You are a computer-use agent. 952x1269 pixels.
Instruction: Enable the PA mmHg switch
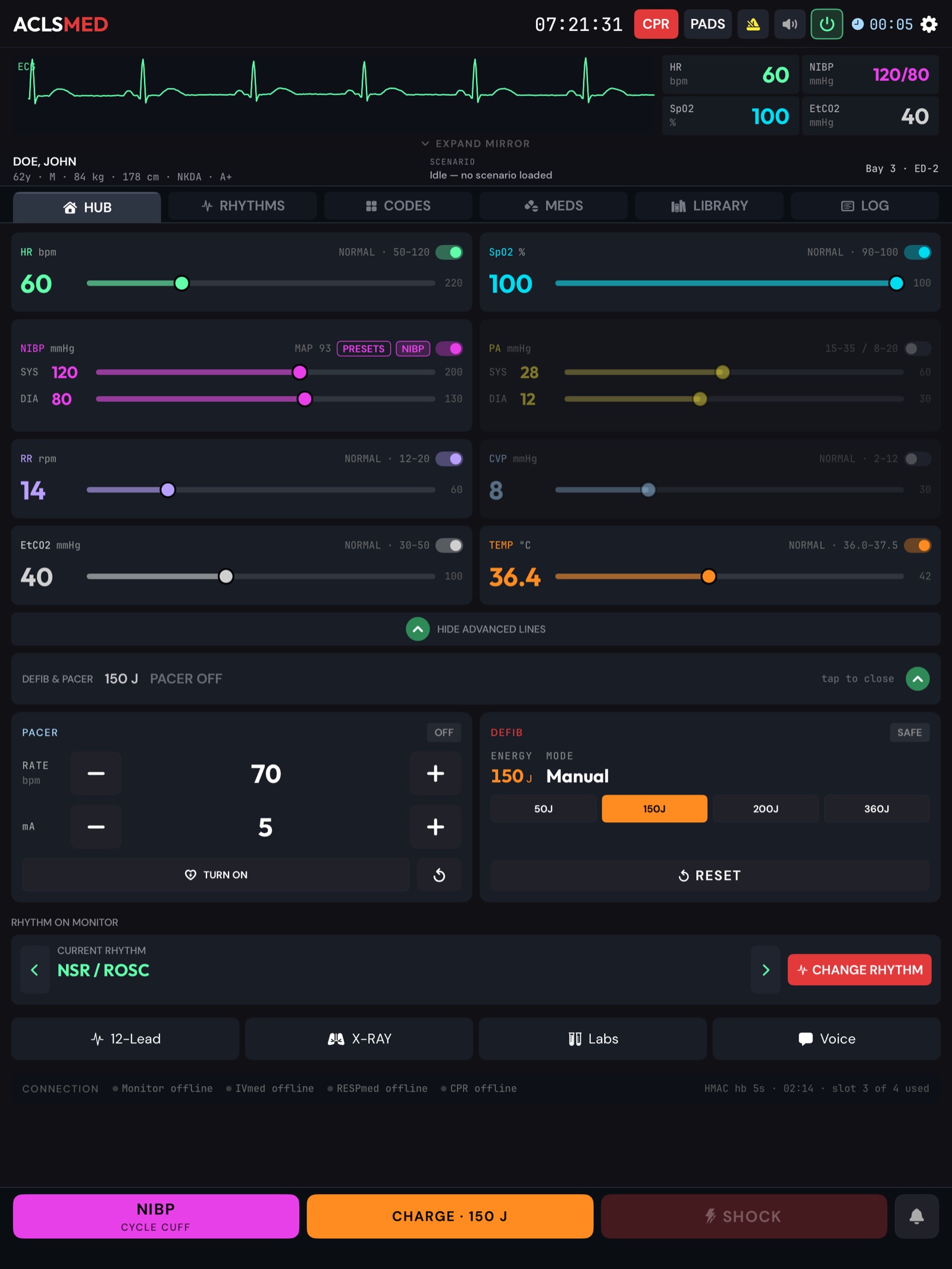point(917,349)
